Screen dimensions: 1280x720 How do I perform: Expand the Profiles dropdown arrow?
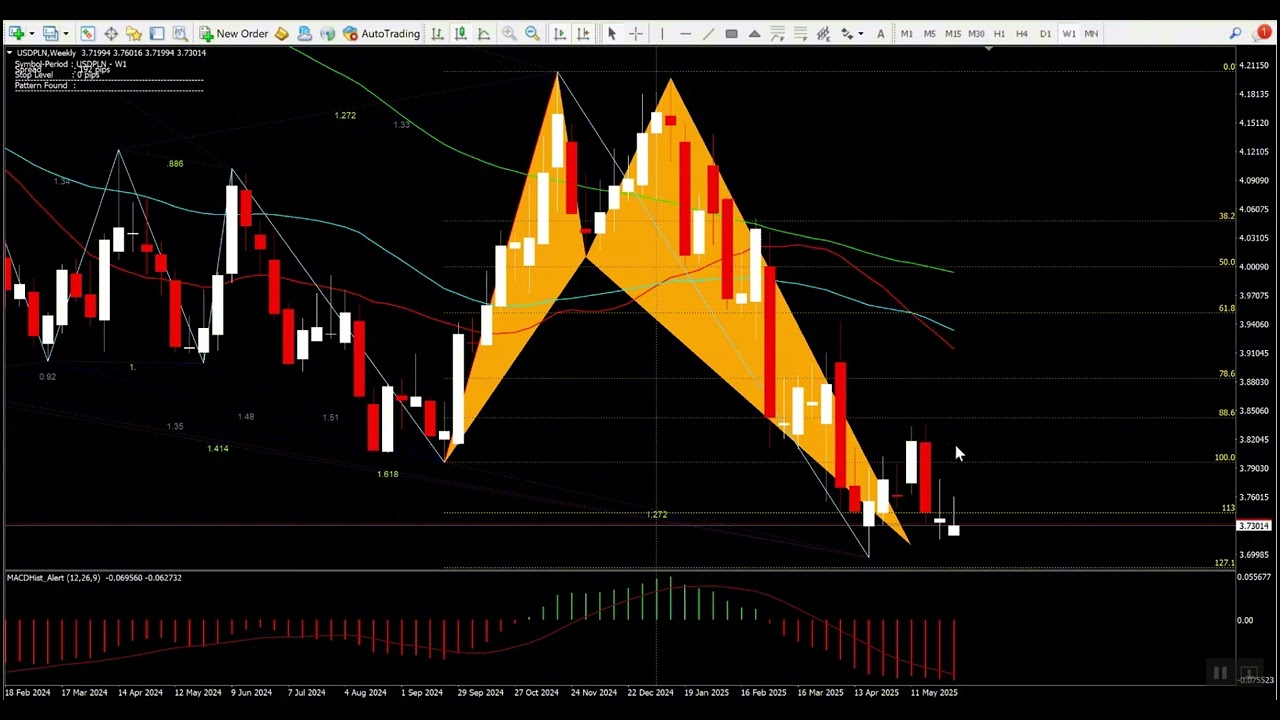64,34
